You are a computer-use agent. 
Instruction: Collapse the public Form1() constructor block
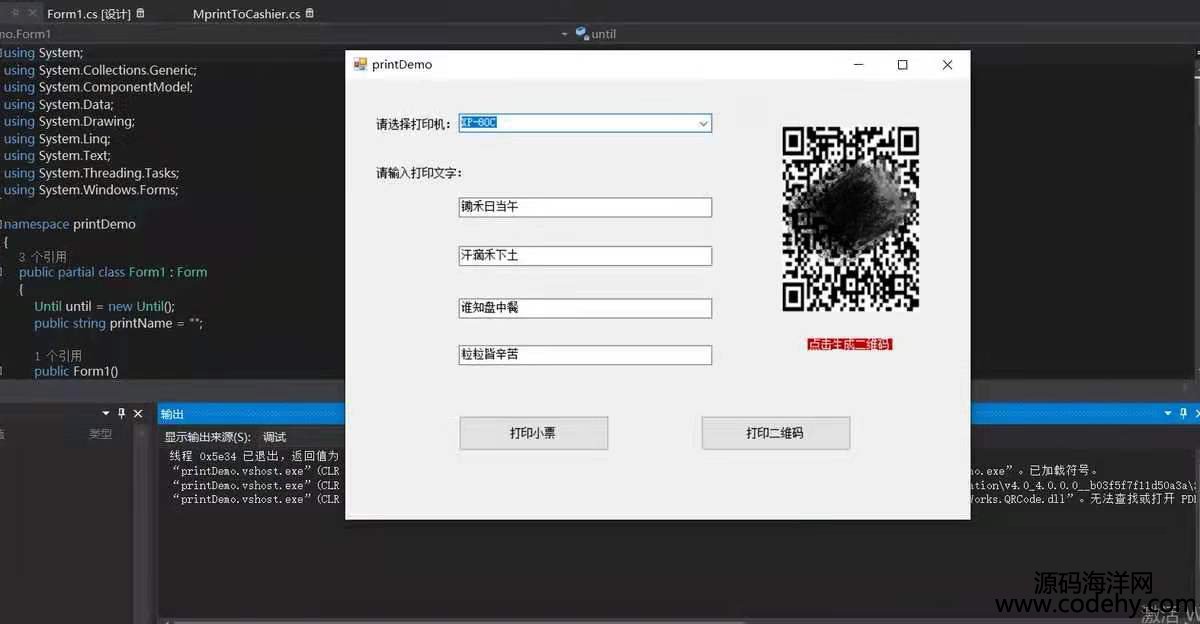[3, 372]
